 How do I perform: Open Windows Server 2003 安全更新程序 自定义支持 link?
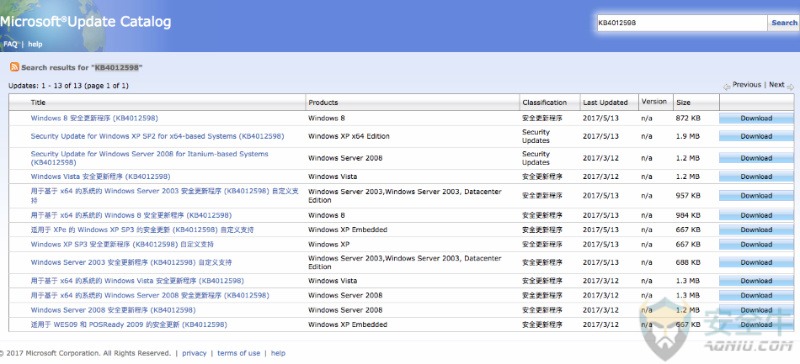coord(131,262)
